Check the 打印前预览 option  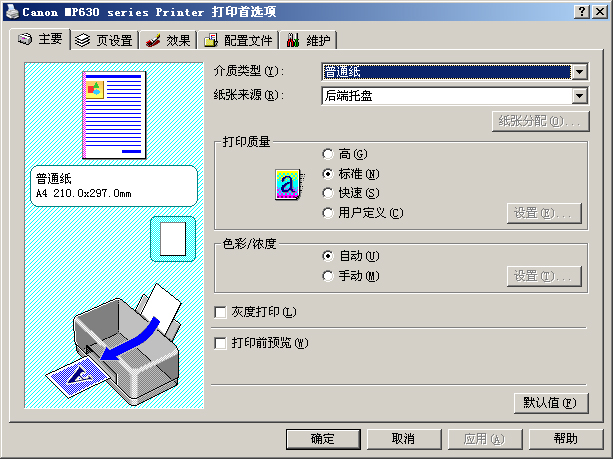[220, 343]
